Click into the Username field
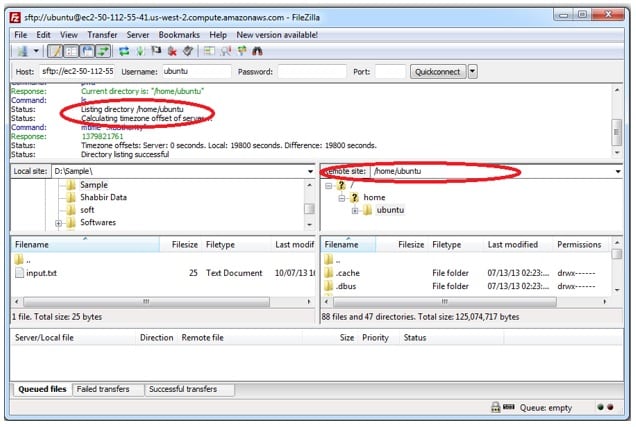 pos(197,71)
